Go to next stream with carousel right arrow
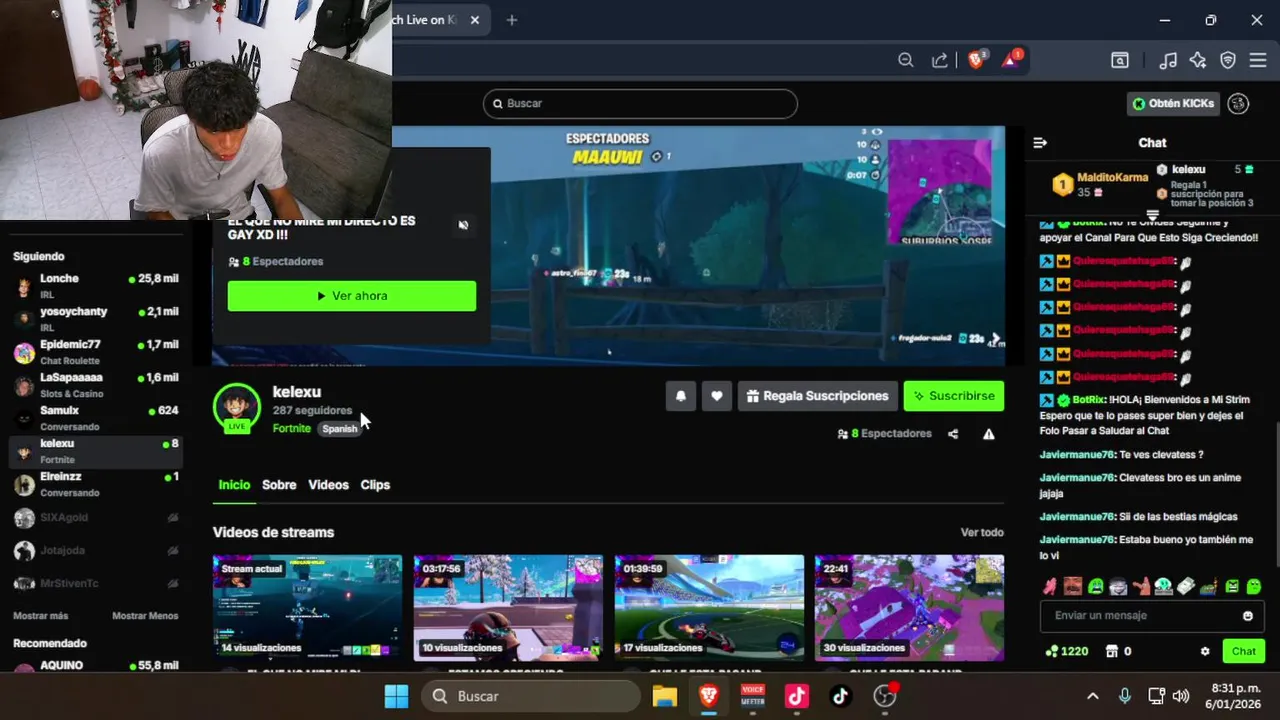Image resolution: width=1280 pixels, height=720 pixels. point(996,340)
